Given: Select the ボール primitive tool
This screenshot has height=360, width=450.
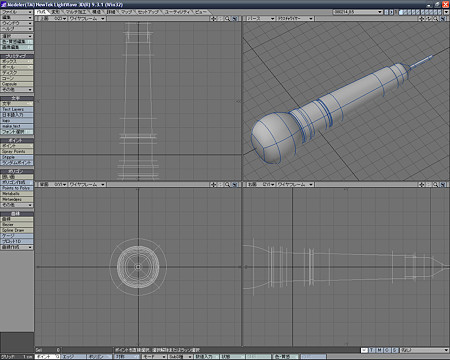Looking at the screenshot, I should pyautogui.click(x=17, y=67).
